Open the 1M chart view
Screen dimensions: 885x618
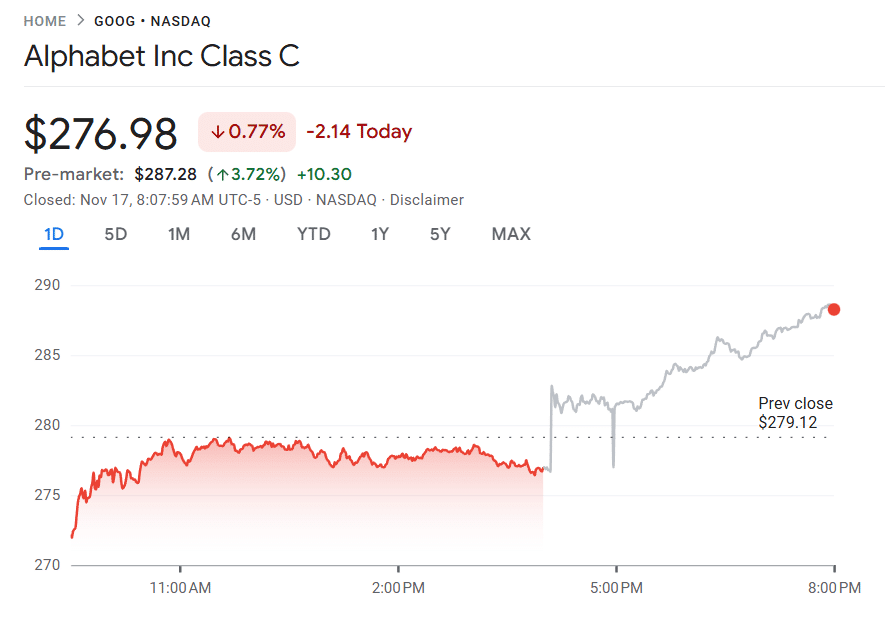179,234
